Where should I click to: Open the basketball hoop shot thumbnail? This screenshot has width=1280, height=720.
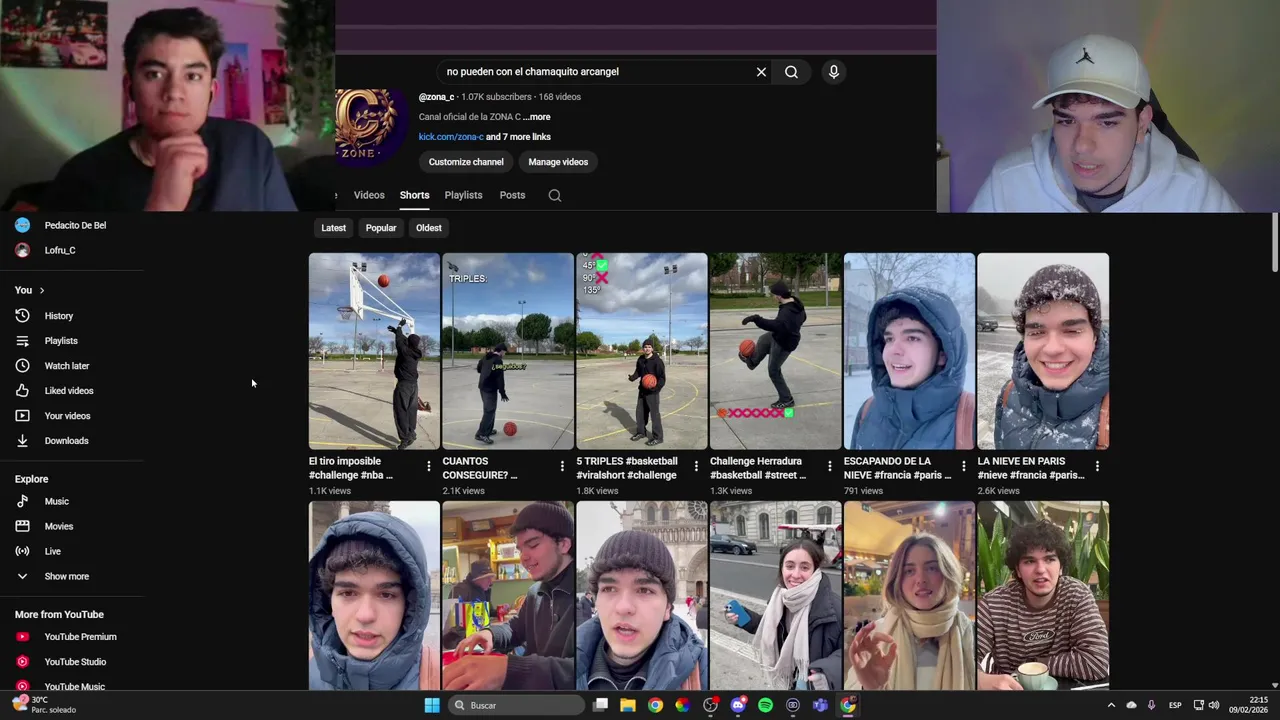(x=374, y=351)
